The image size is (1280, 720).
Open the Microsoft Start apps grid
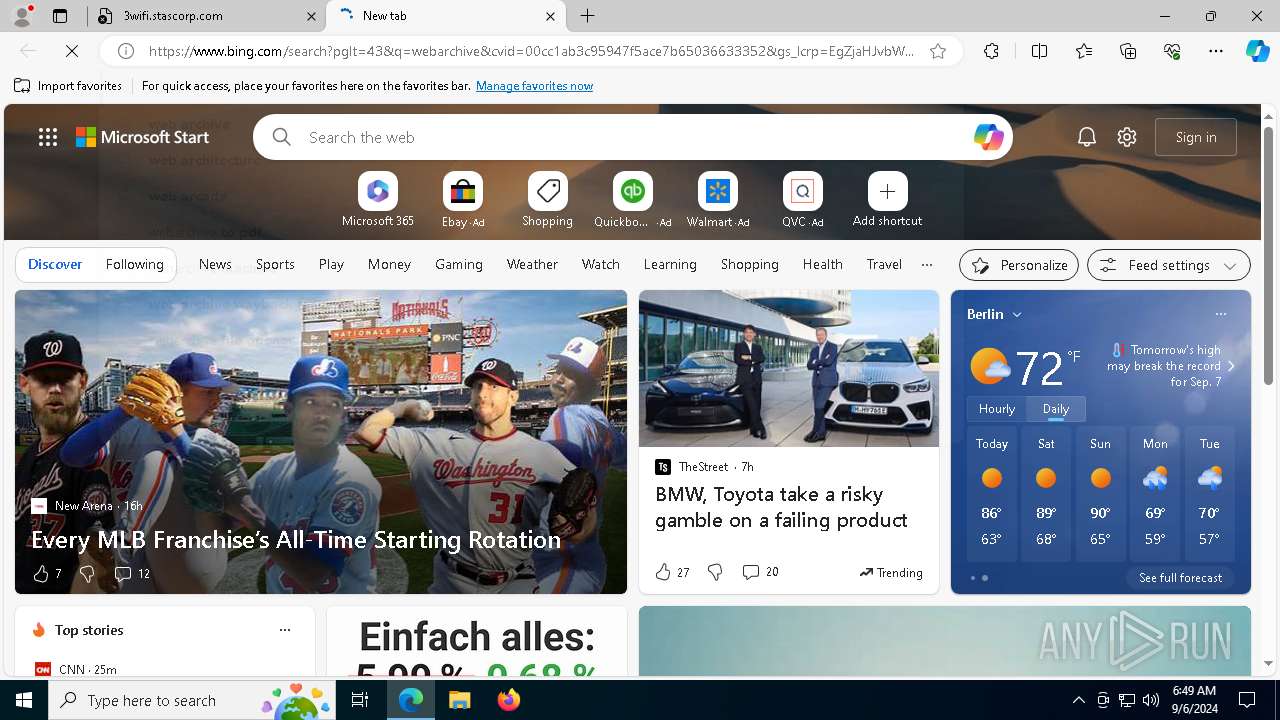coord(48,137)
